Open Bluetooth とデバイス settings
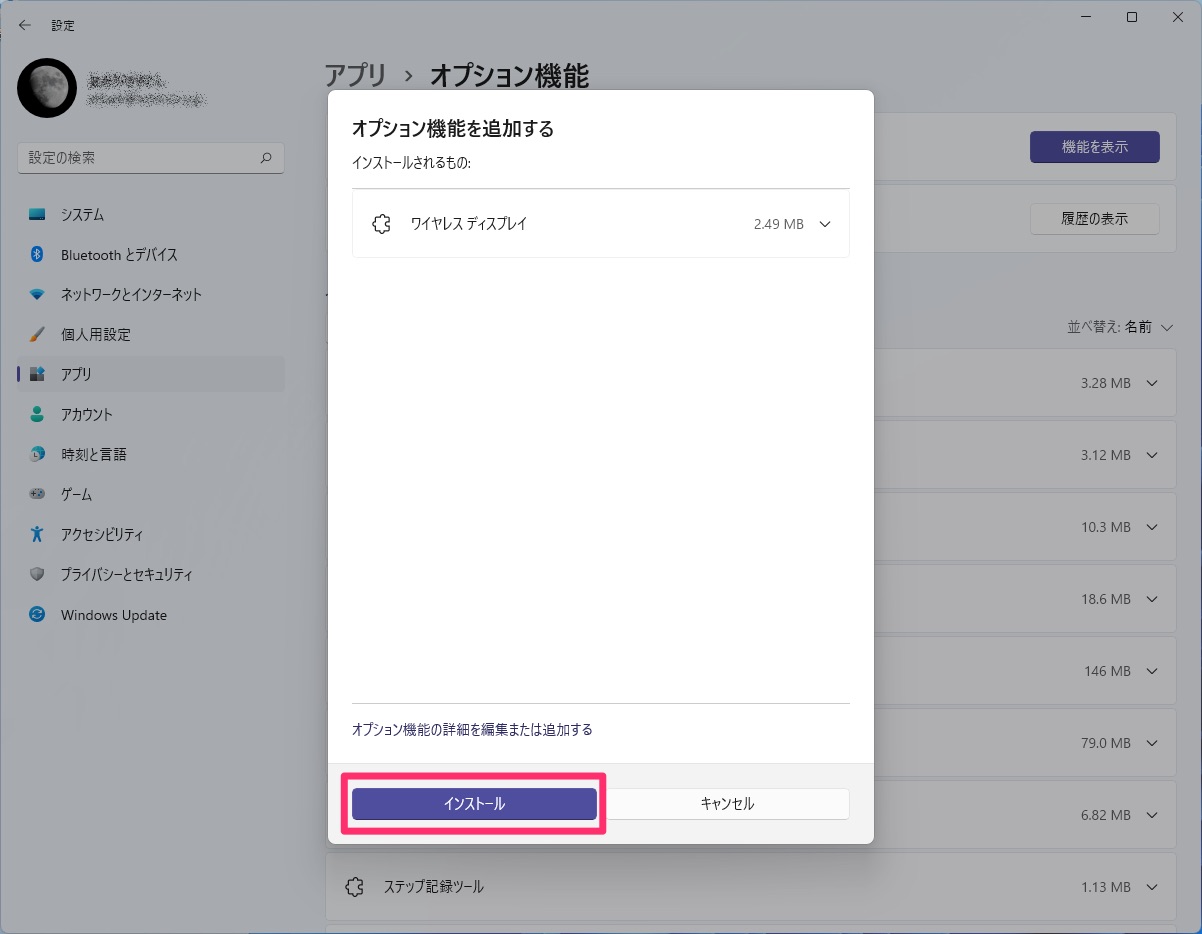The image size is (1202, 934). (x=151, y=255)
